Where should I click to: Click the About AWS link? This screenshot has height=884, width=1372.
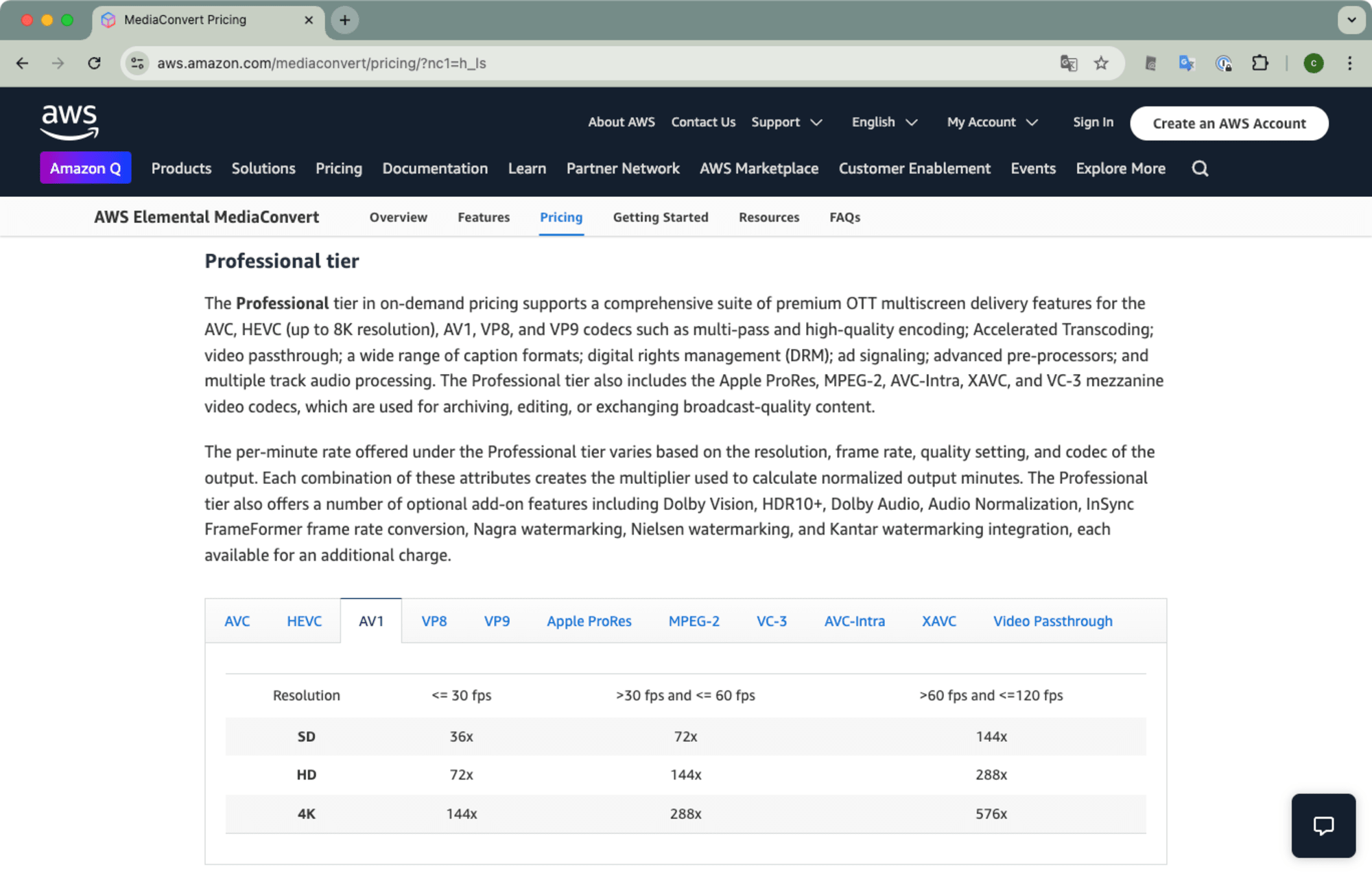(x=622, y=122)
